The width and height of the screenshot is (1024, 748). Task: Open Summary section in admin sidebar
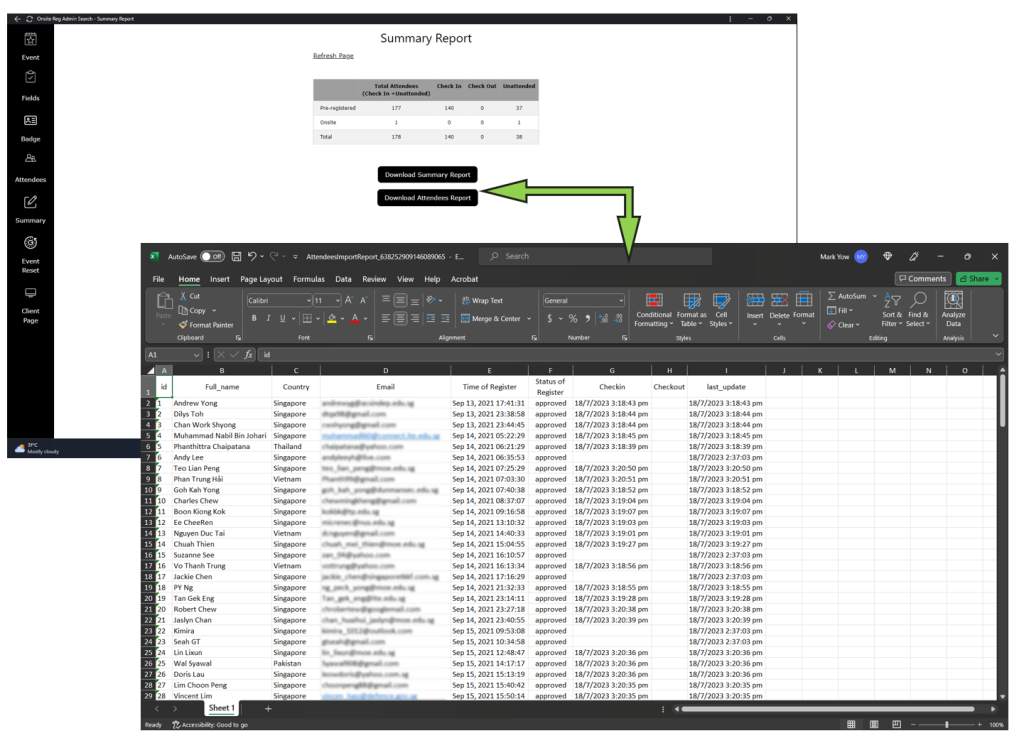pyautogui.click(x=30, y=209)
